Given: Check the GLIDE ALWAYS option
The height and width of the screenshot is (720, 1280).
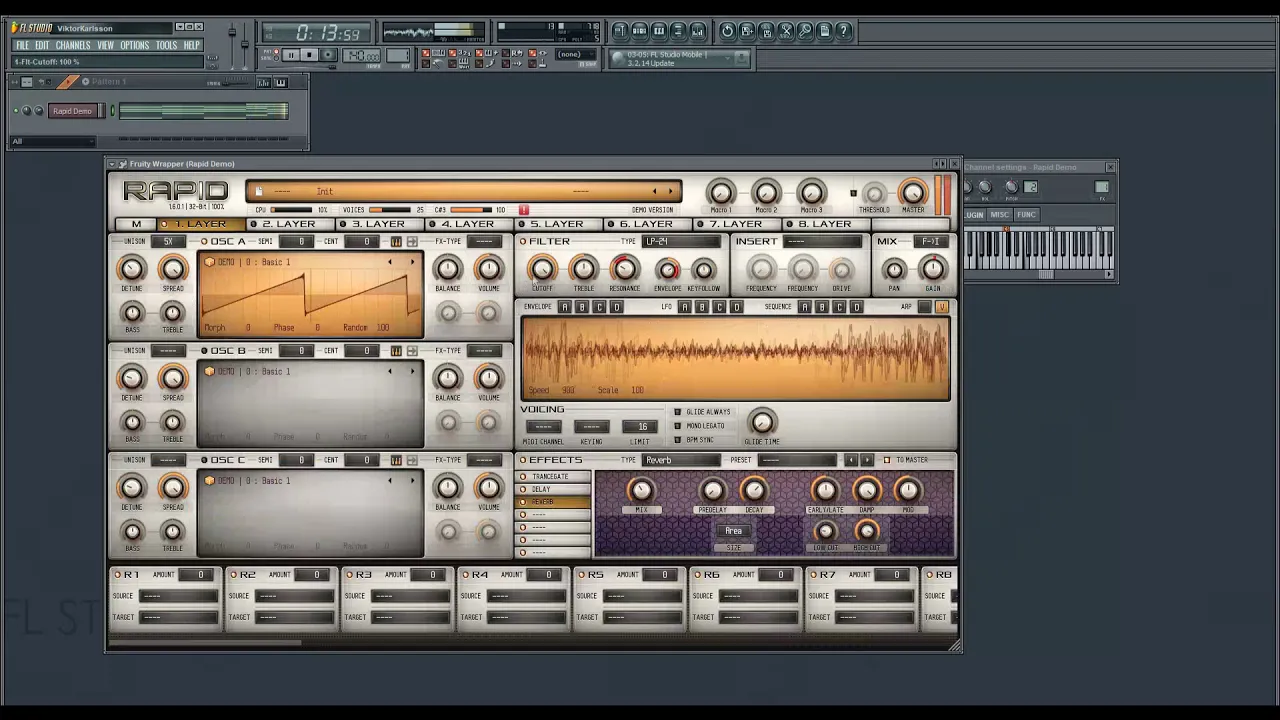Looking at the screenshot, I should point(677,412).
